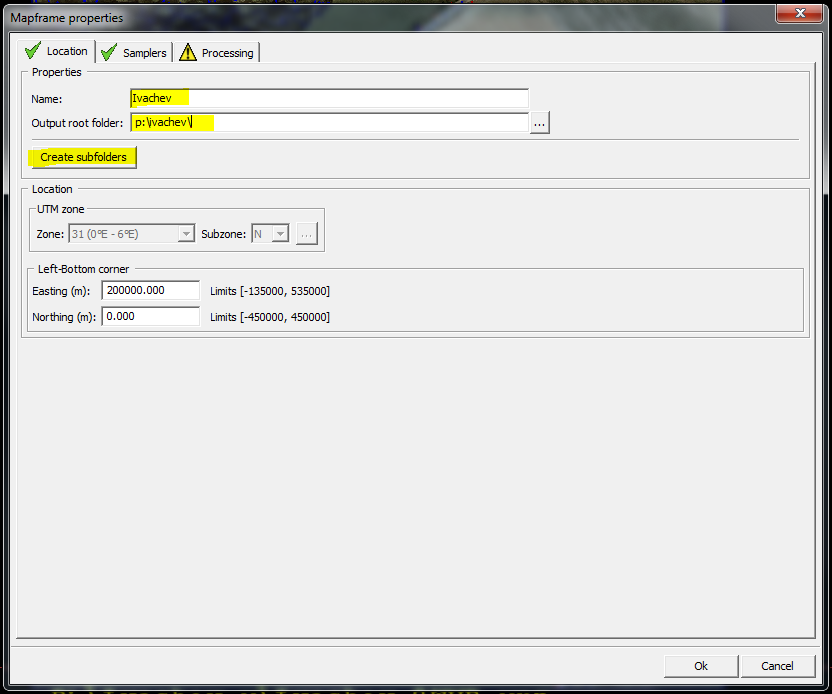
Task: Switch to the Samplers tab
Action: 145,52
